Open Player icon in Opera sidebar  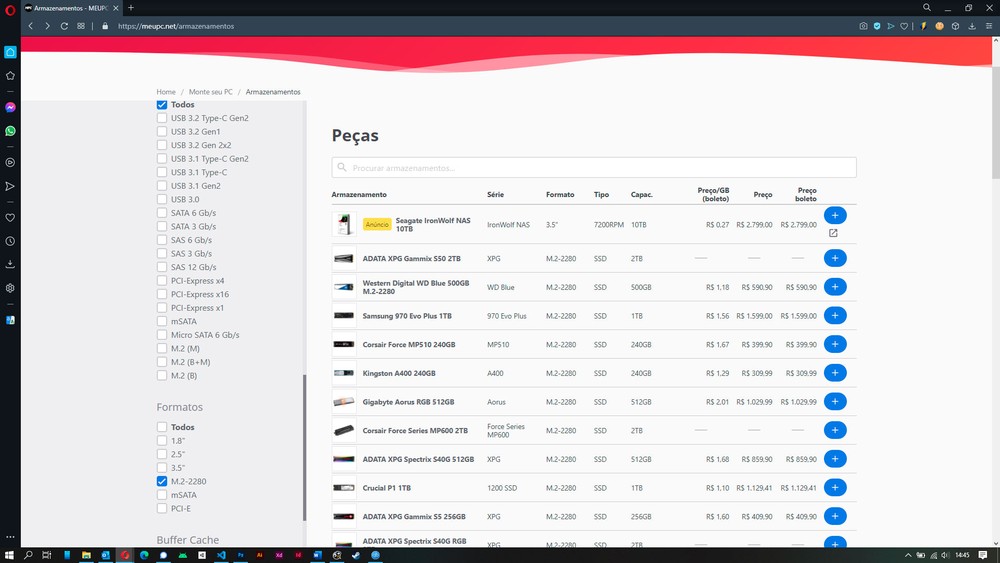[10, 163]
